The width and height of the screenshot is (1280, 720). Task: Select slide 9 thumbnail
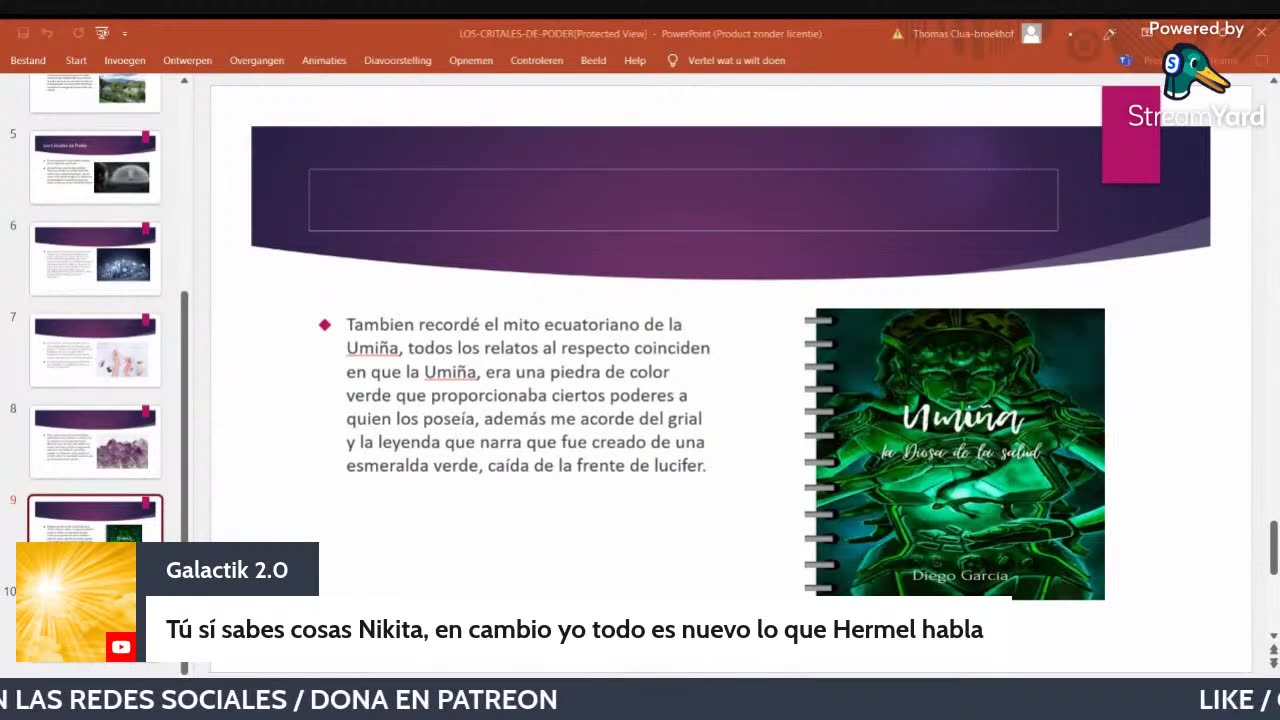point(95,519)
